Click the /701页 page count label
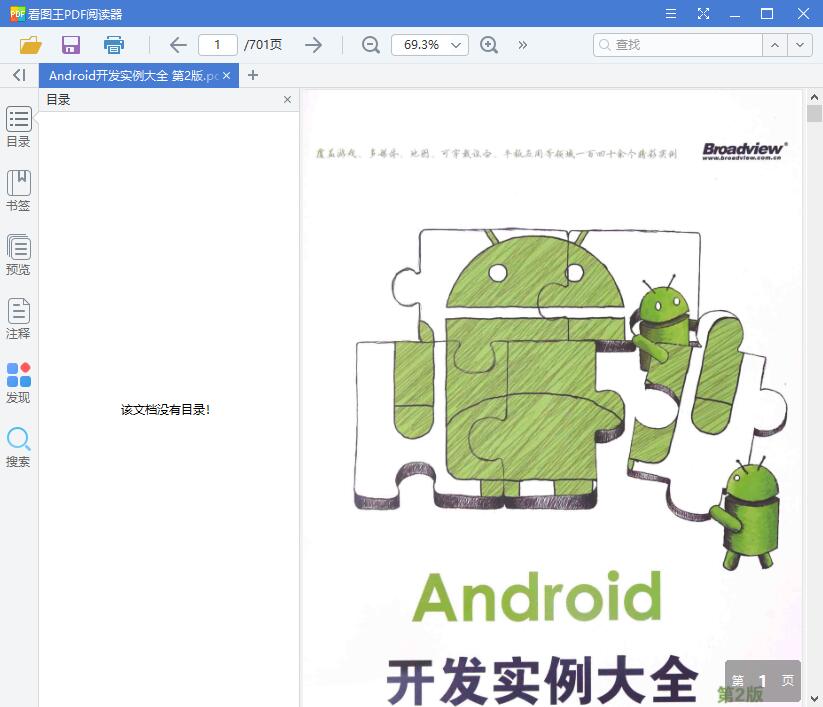 click(262, 45)
